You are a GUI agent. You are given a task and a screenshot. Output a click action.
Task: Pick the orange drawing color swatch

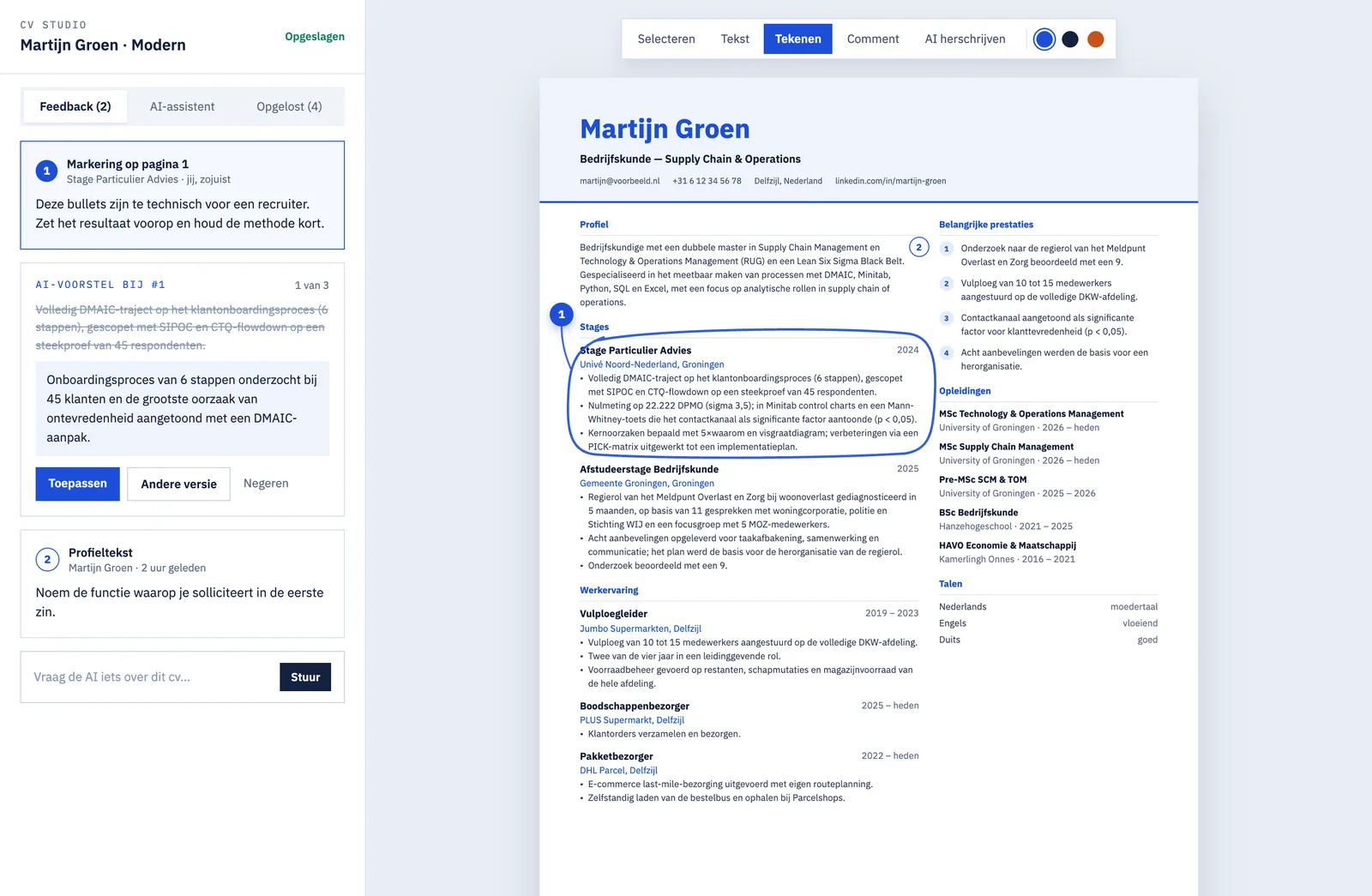[x=1095, y=39]
